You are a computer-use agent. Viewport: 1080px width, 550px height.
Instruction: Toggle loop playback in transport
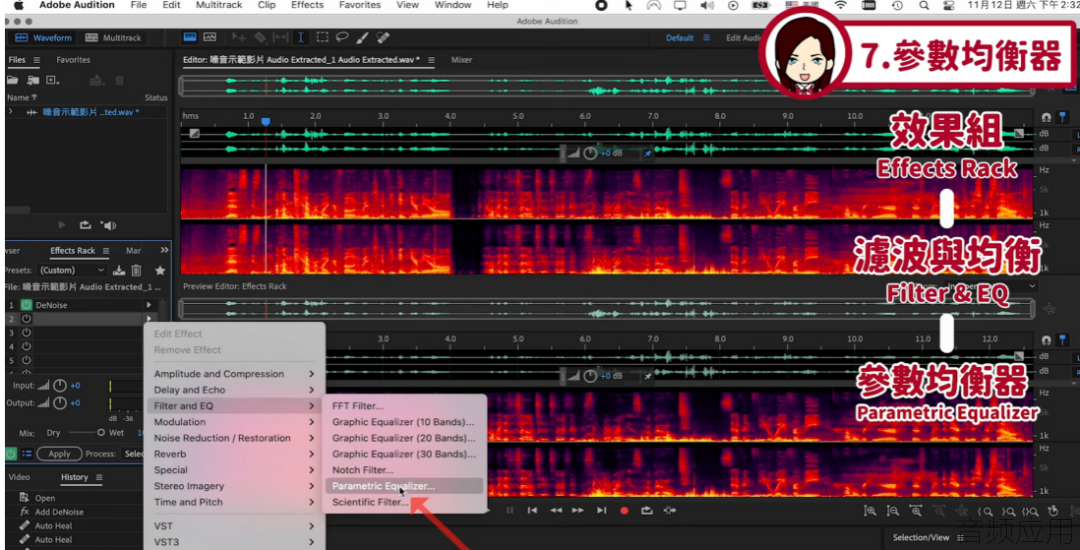click(647, 511)
